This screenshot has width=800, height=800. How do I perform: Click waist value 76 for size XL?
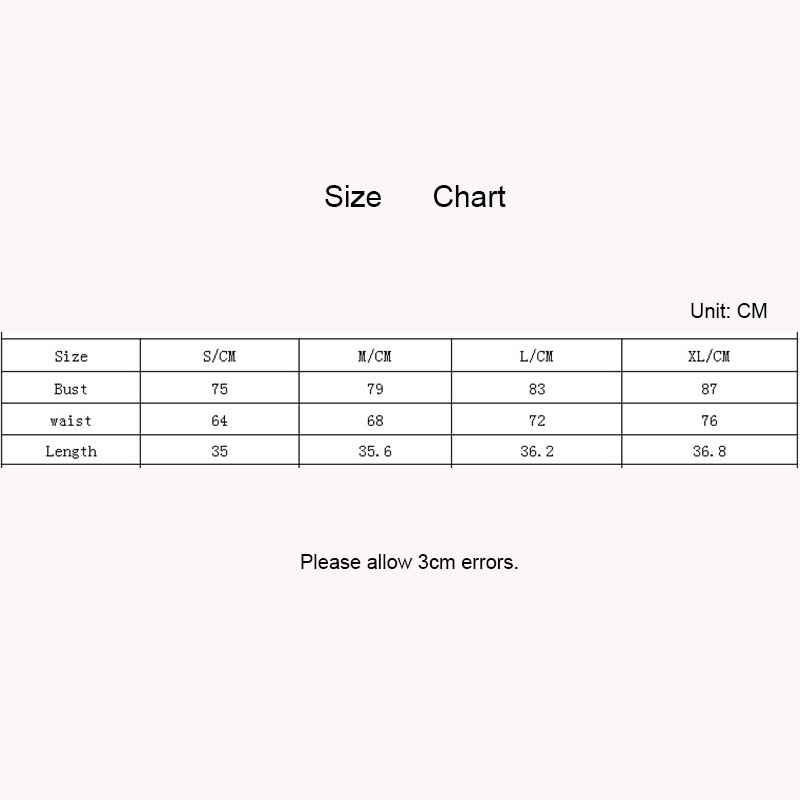(x=709, y=421)
